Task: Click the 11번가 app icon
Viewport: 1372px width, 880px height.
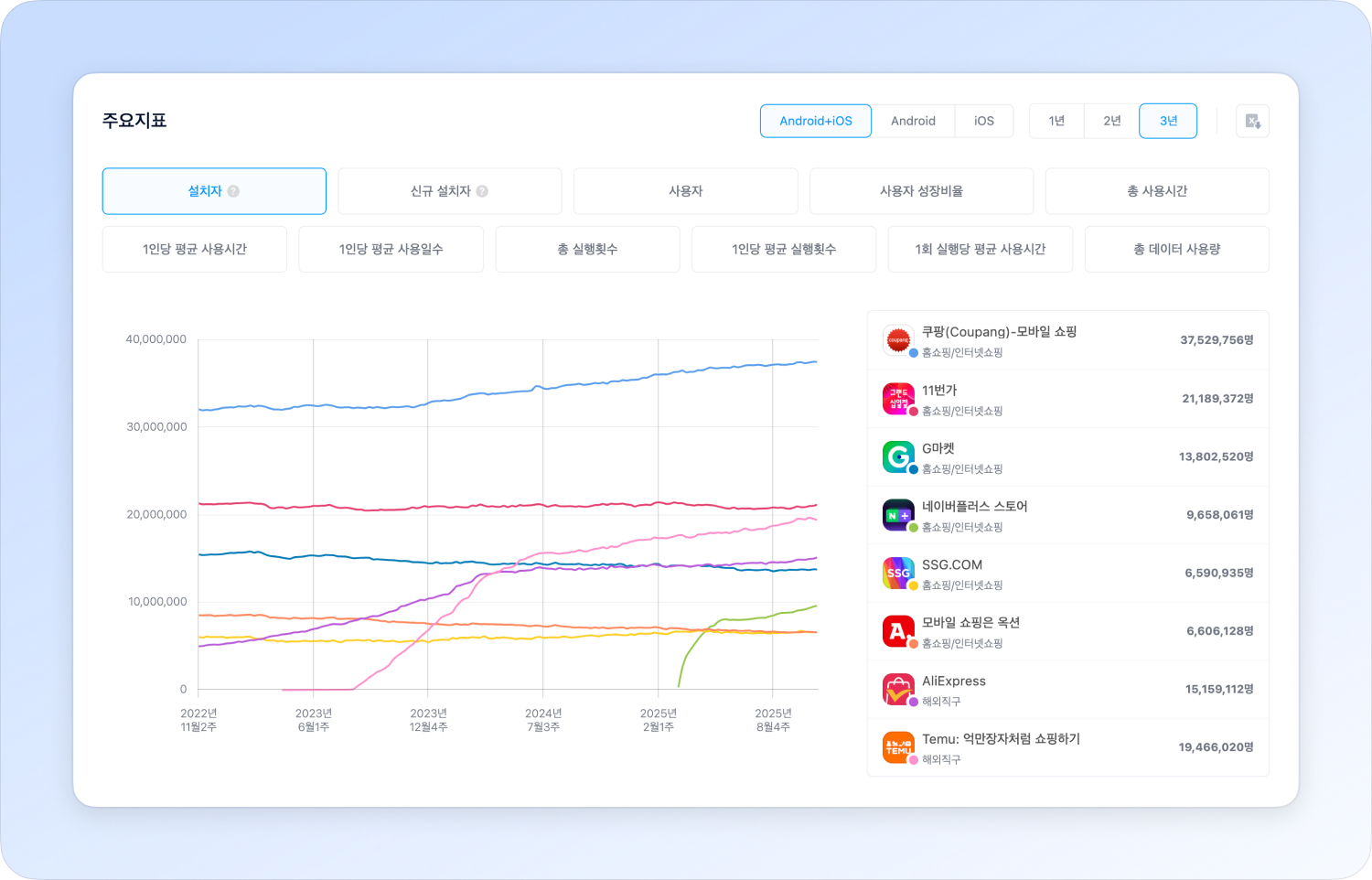Action: click(898, 398)
